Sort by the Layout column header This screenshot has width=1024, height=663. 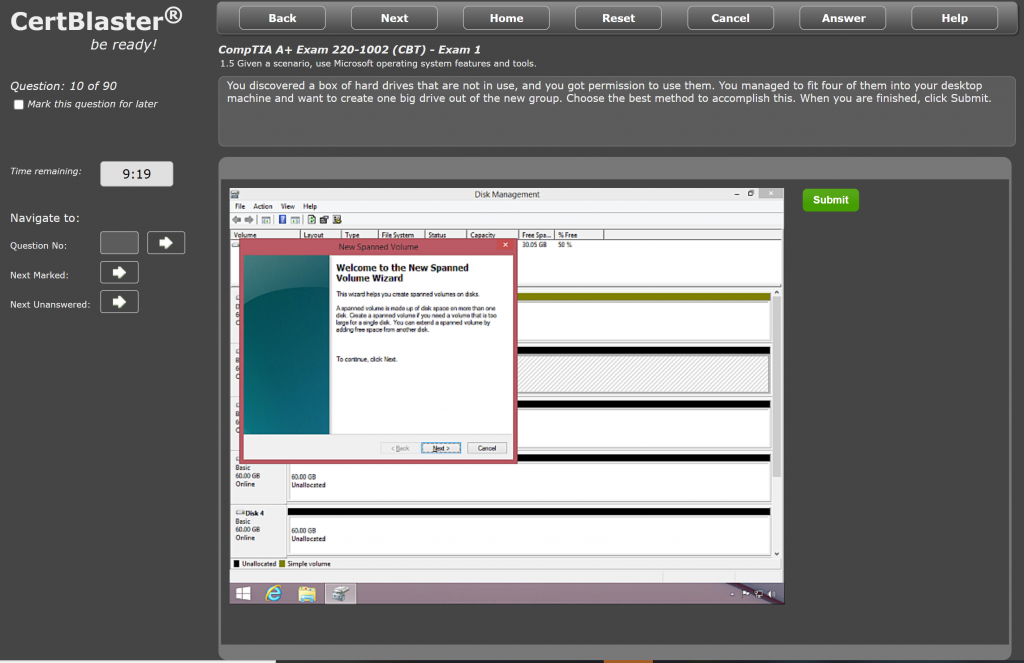click(321, 234)
